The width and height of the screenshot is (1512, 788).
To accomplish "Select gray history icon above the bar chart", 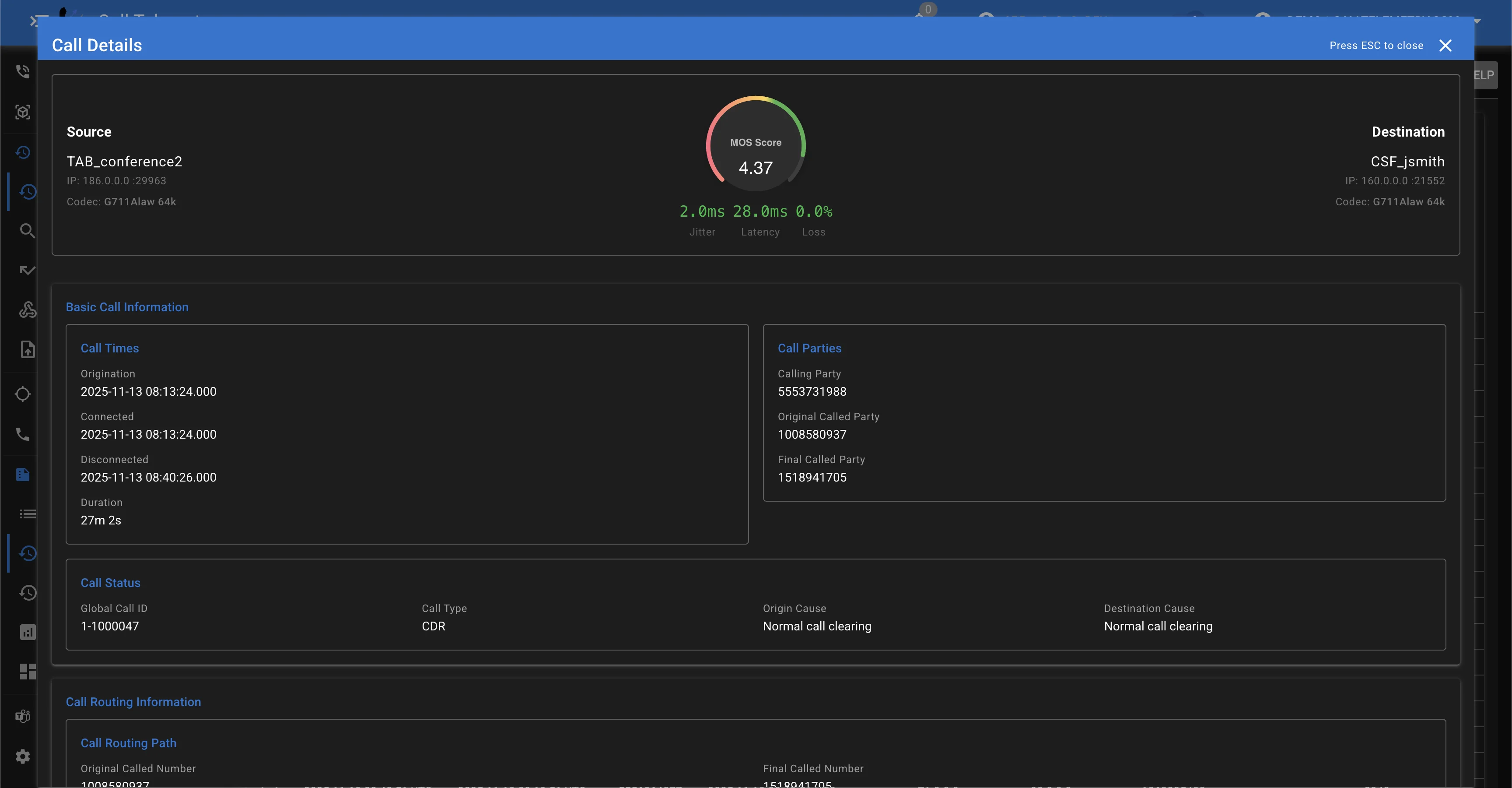I will [x=28, y=592].
